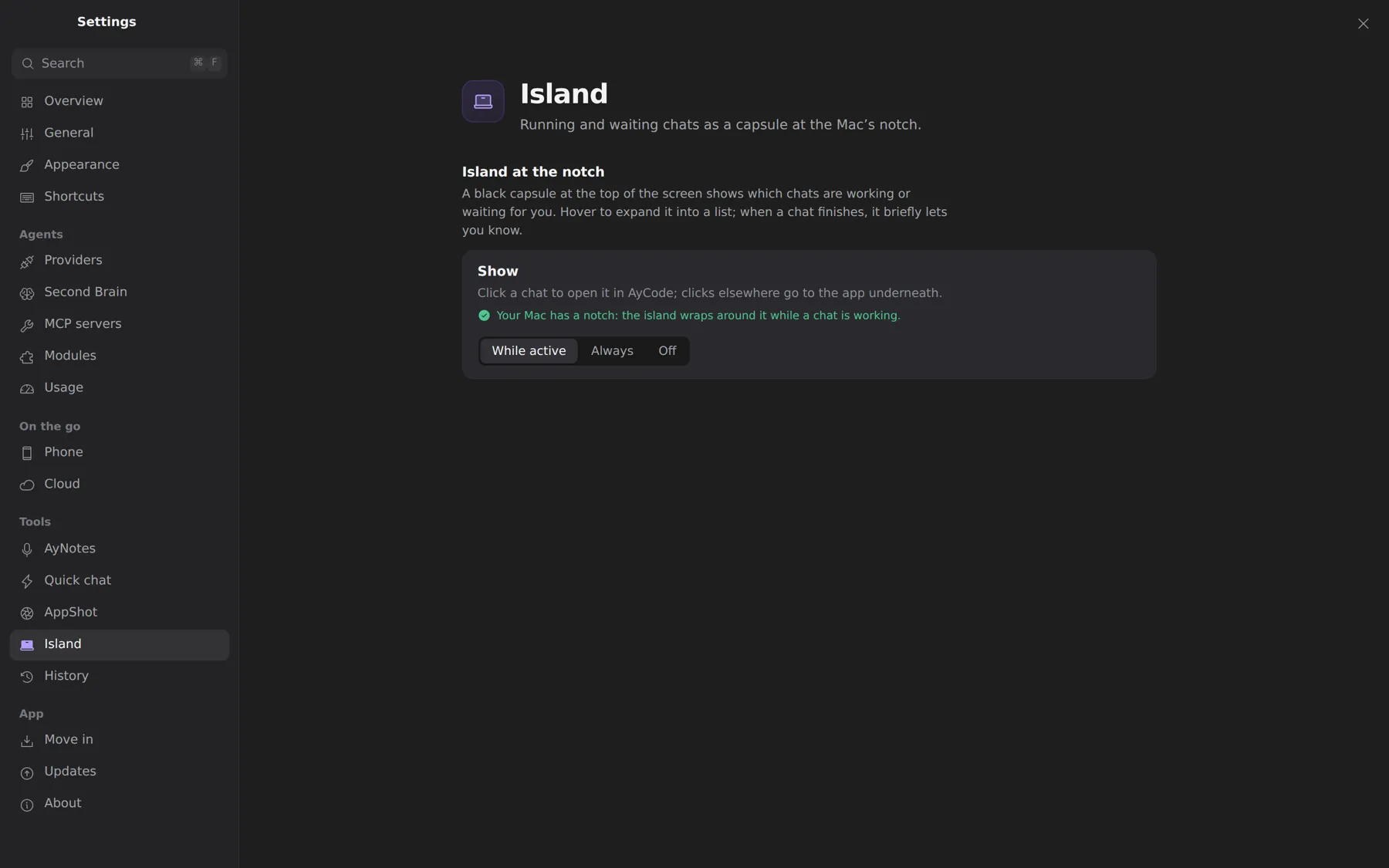
Task: Click the AppShot aperture icon
Action: 27,613
